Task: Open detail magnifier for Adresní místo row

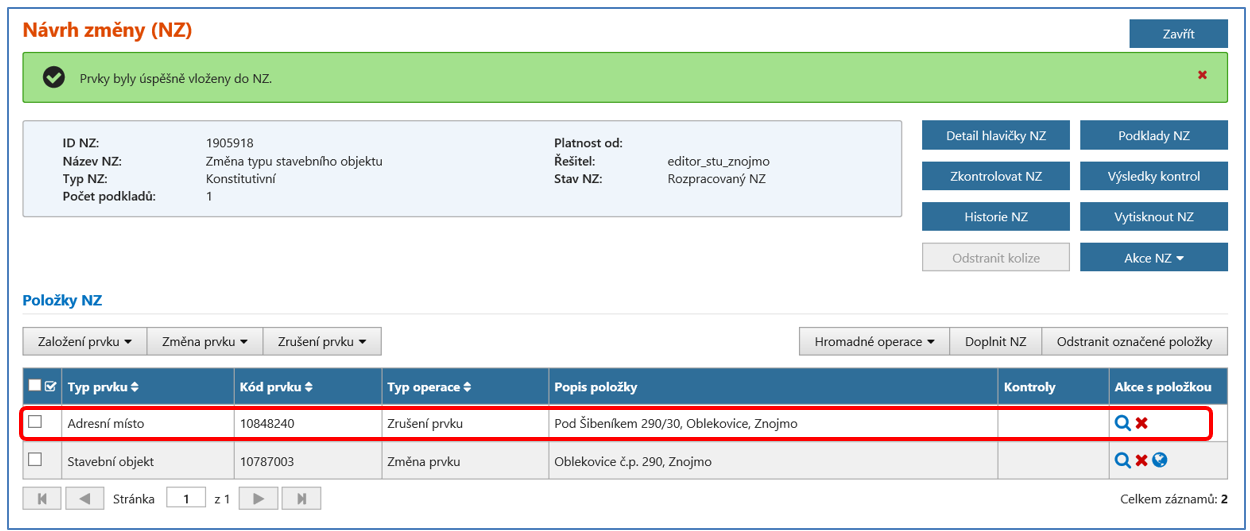Action: (1122, 423)
